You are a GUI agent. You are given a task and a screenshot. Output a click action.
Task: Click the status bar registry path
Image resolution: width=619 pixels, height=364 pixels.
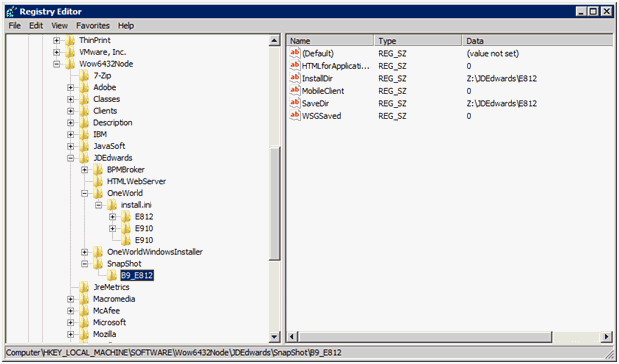174,353
